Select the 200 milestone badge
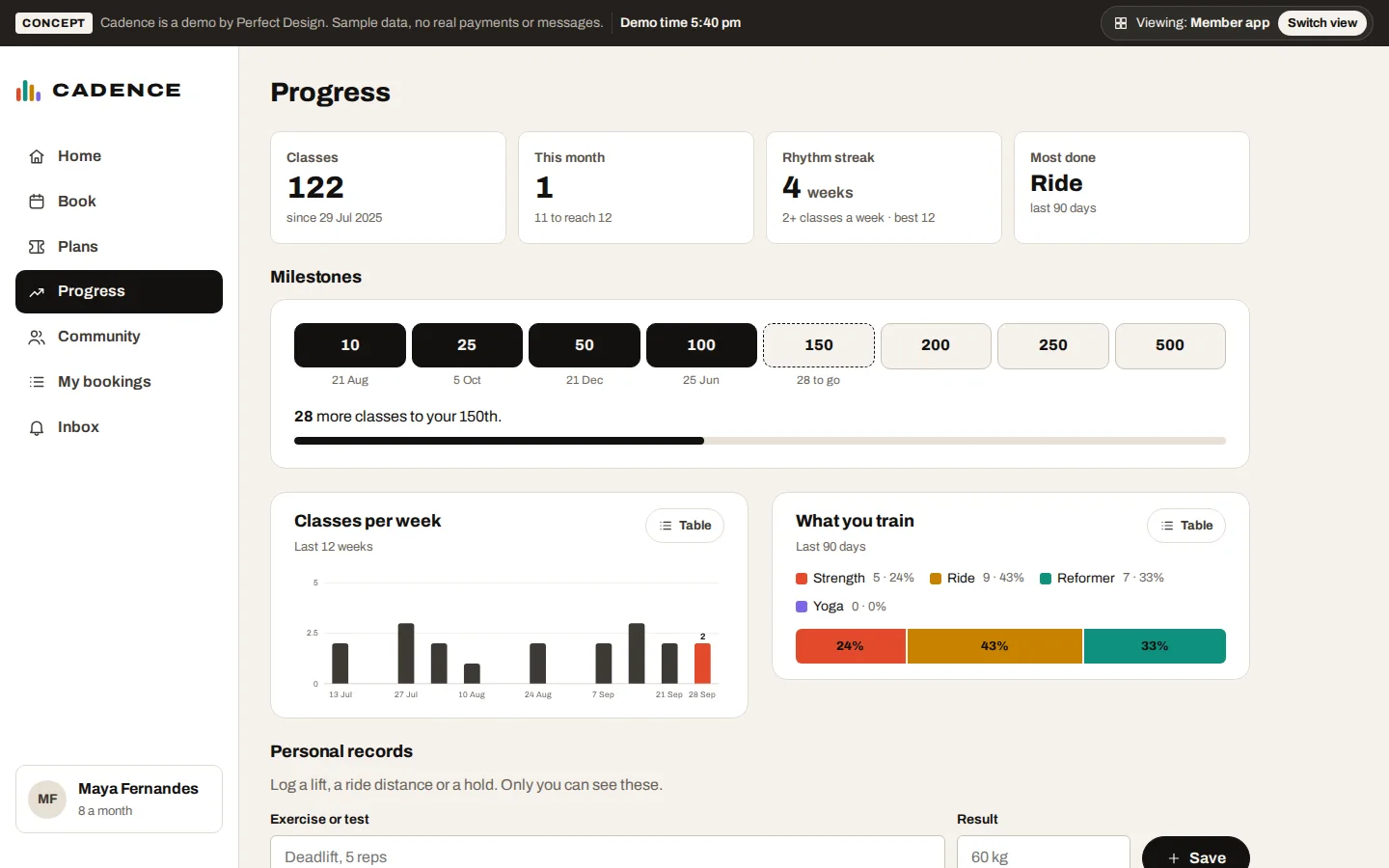Image resolution: width=1389 pixels, height=868 pixels. click(x=936, y=345)
